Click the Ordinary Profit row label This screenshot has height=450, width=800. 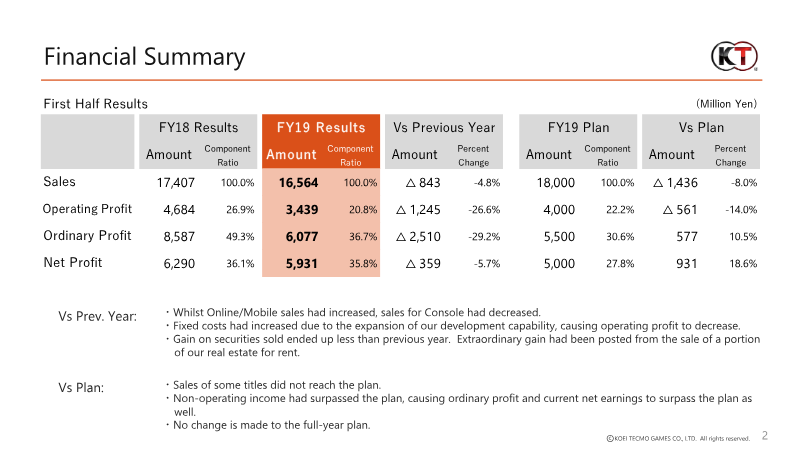(86, 236)
